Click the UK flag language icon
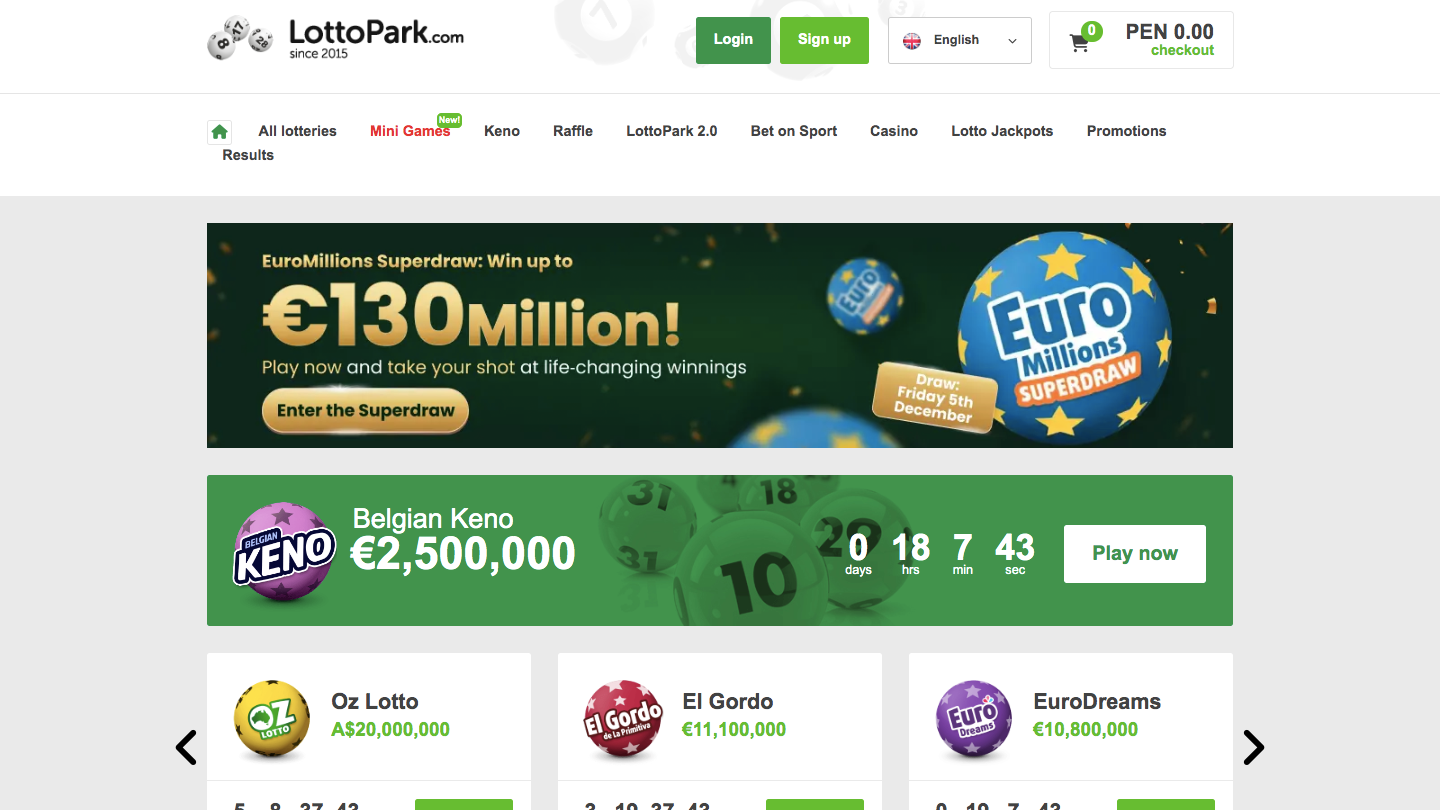 (912, 41)
